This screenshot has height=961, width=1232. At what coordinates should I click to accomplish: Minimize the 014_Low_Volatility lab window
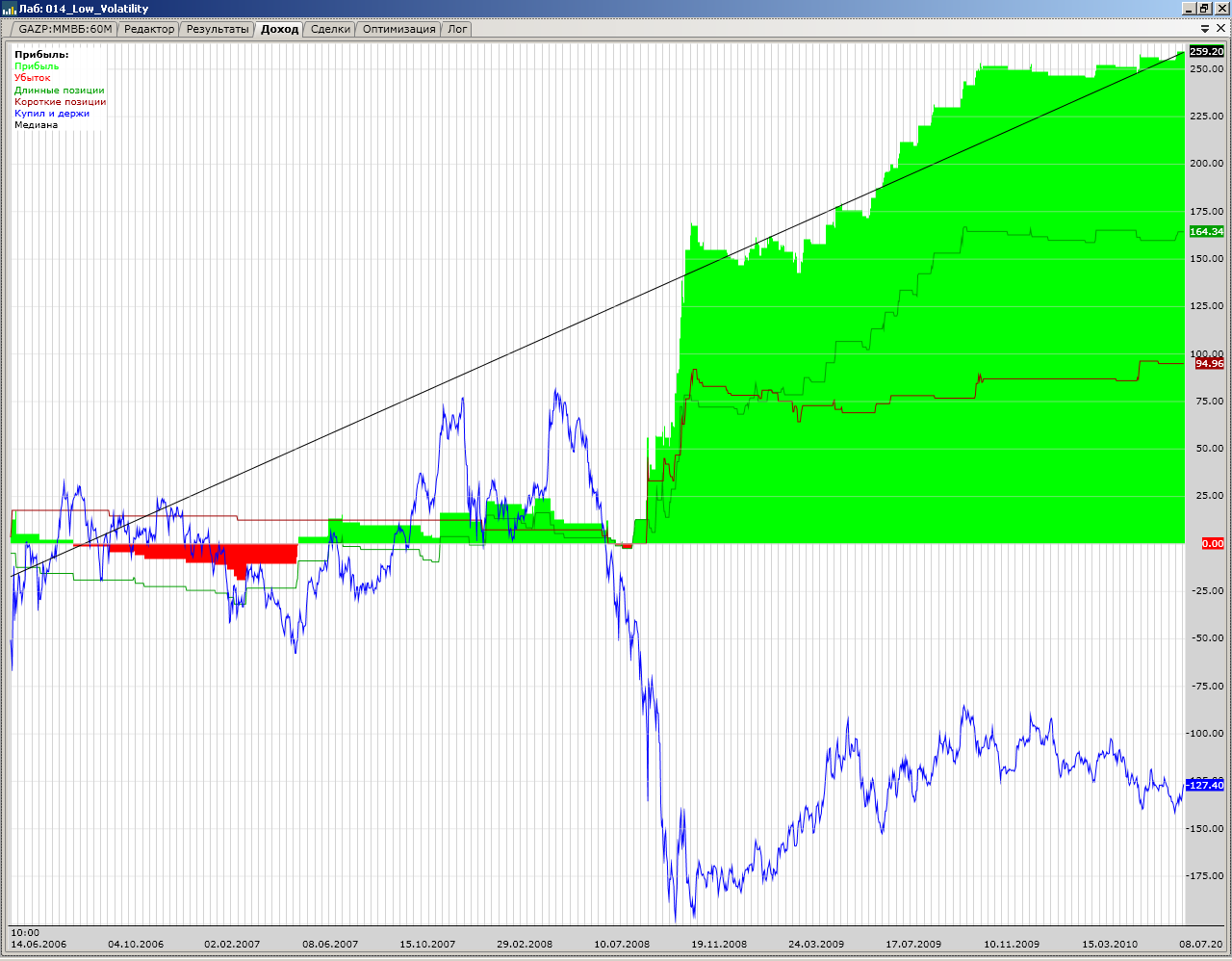click(x=1189, y=9)
